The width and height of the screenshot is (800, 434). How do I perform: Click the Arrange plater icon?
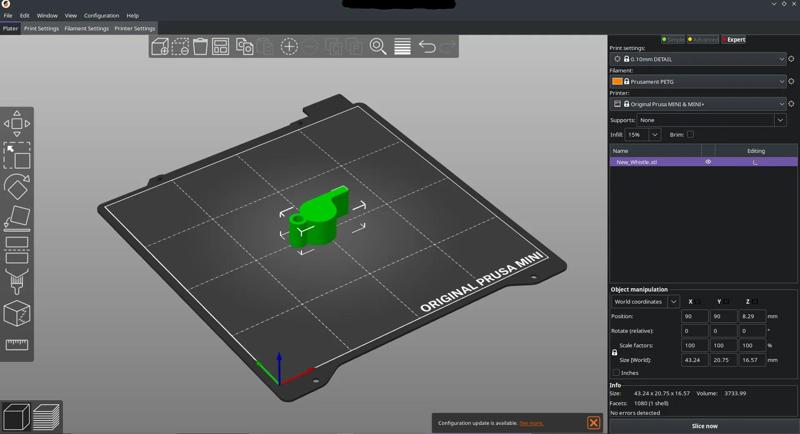coord(220,47)
